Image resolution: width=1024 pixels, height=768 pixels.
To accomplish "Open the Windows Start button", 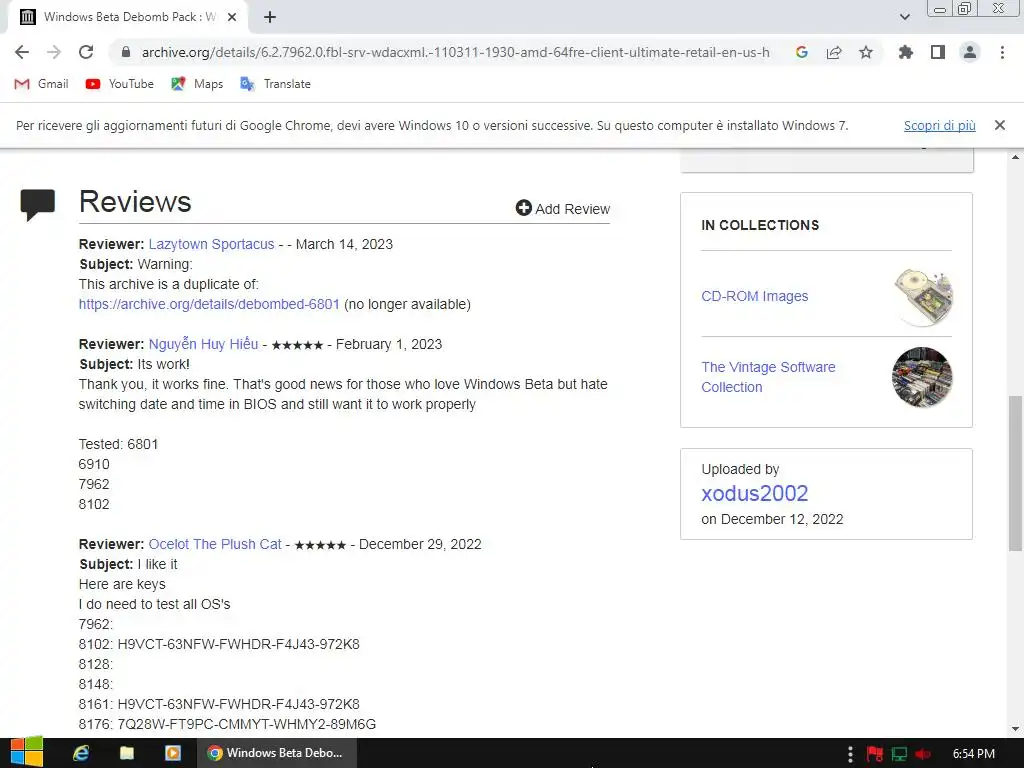I will coord(26,753).
